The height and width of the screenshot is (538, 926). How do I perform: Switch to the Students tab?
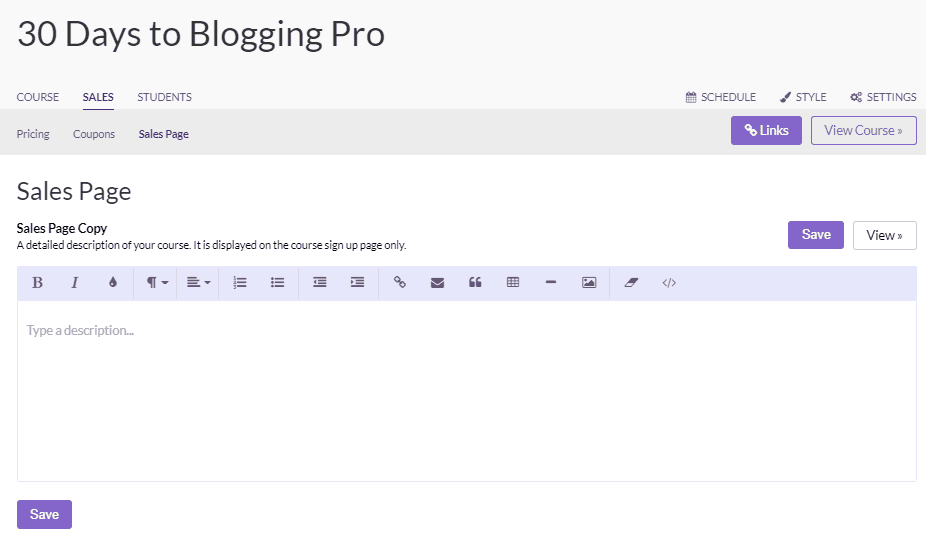[x=164, y=97]
